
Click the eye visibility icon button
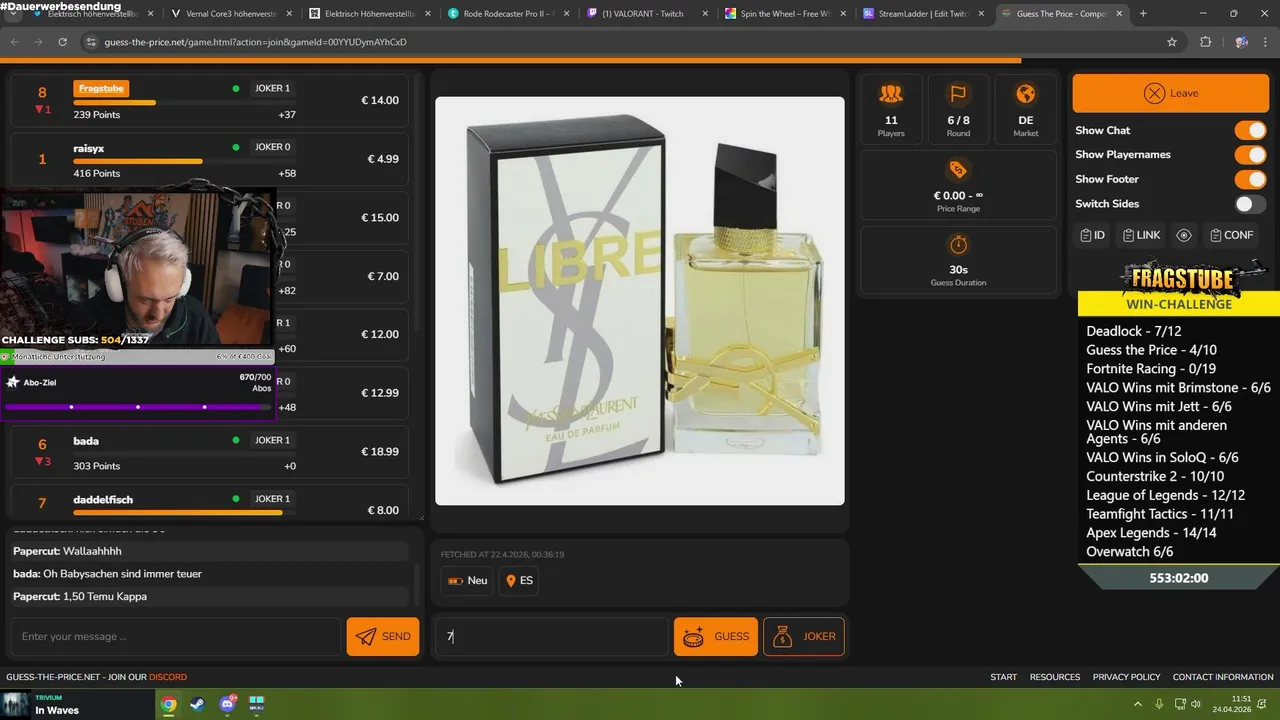click(1184, 235)
